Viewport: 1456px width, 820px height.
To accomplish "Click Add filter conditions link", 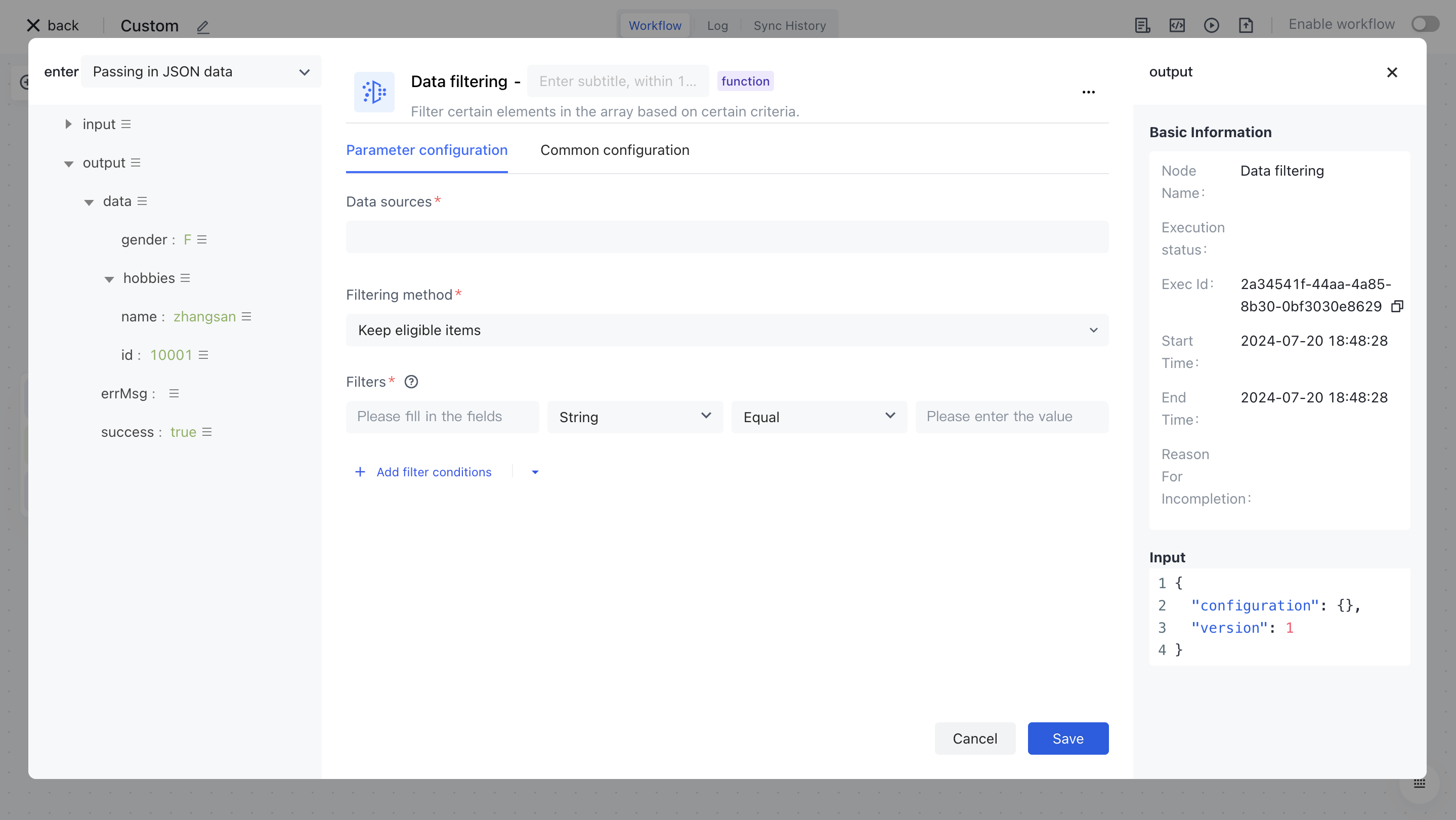I will point(434,472).
